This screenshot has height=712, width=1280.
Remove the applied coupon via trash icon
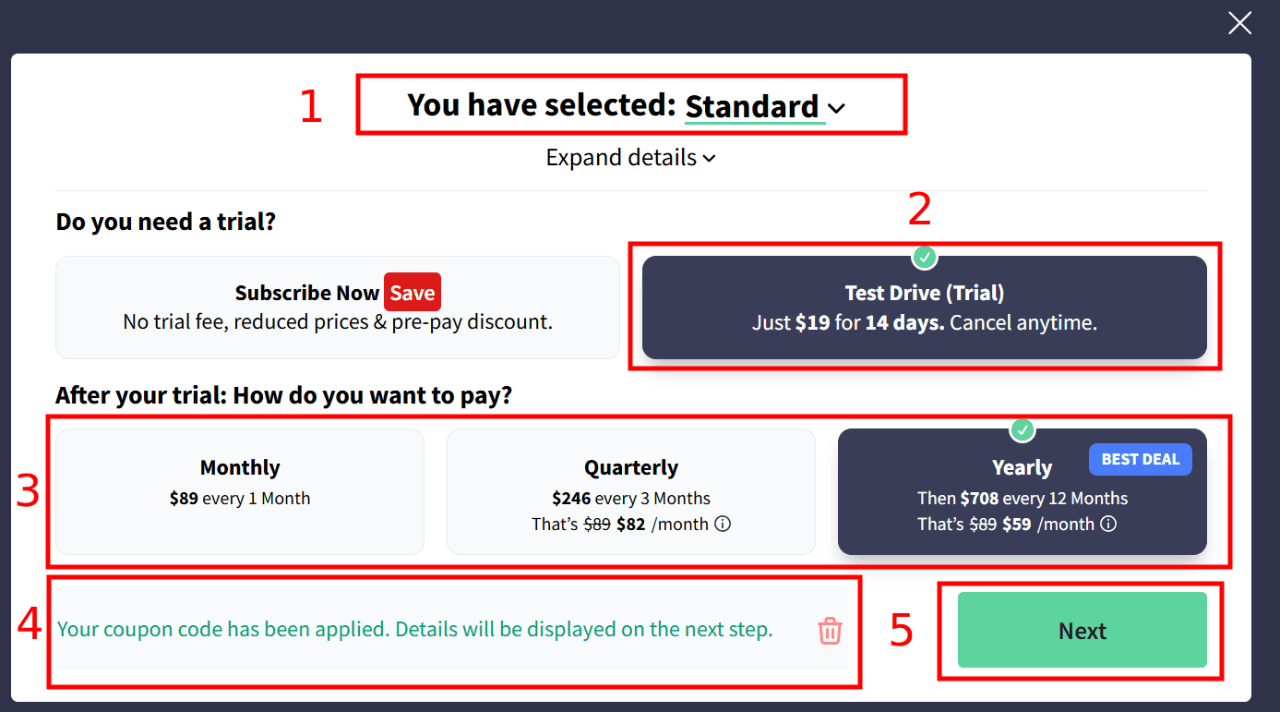pyautogui.click(x=829, y=629)
